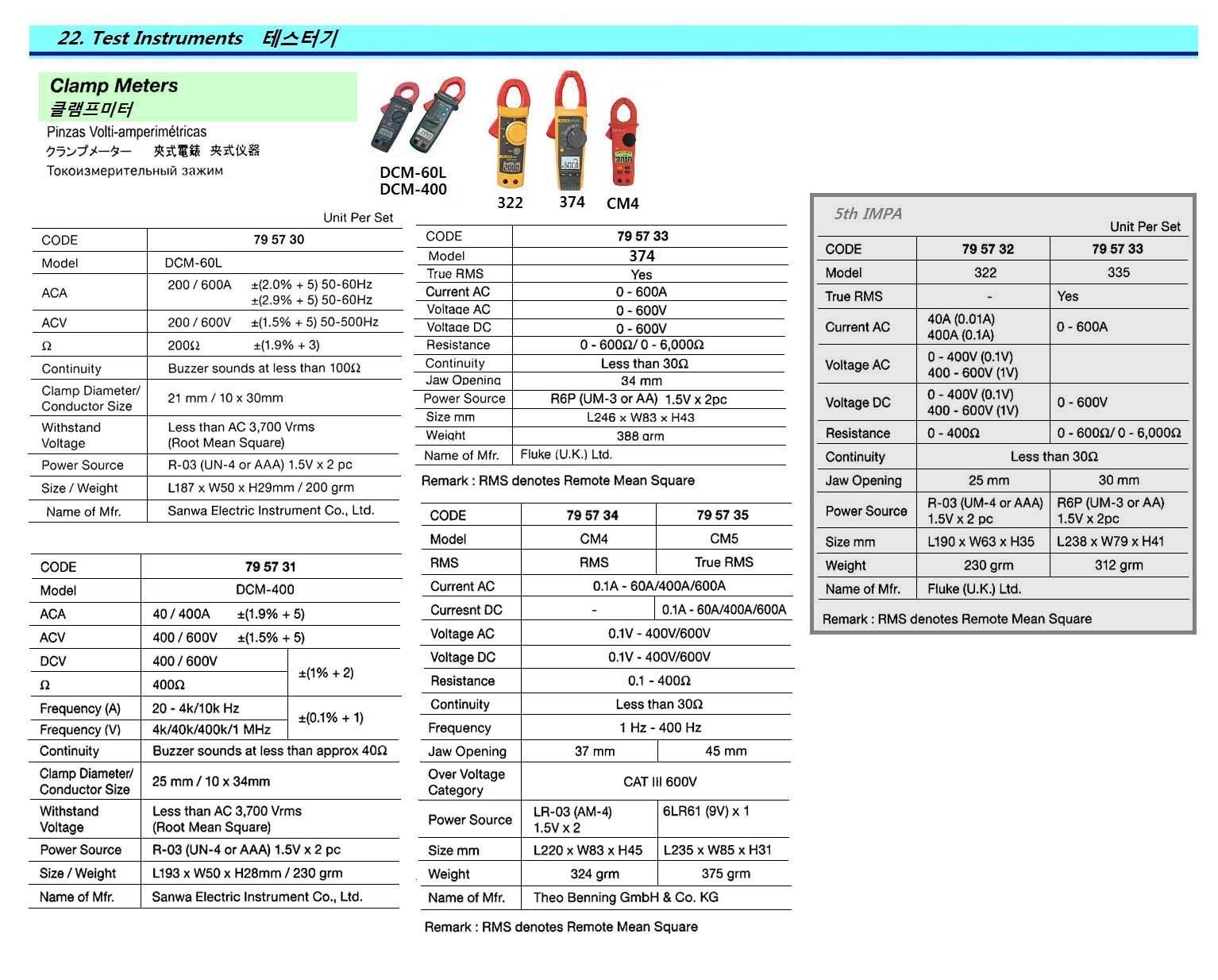Image resolution: width=1218 pixels, height=980 pixels.
Task: Select the DCM-60L clamp meter image
Action: (397, 119)
